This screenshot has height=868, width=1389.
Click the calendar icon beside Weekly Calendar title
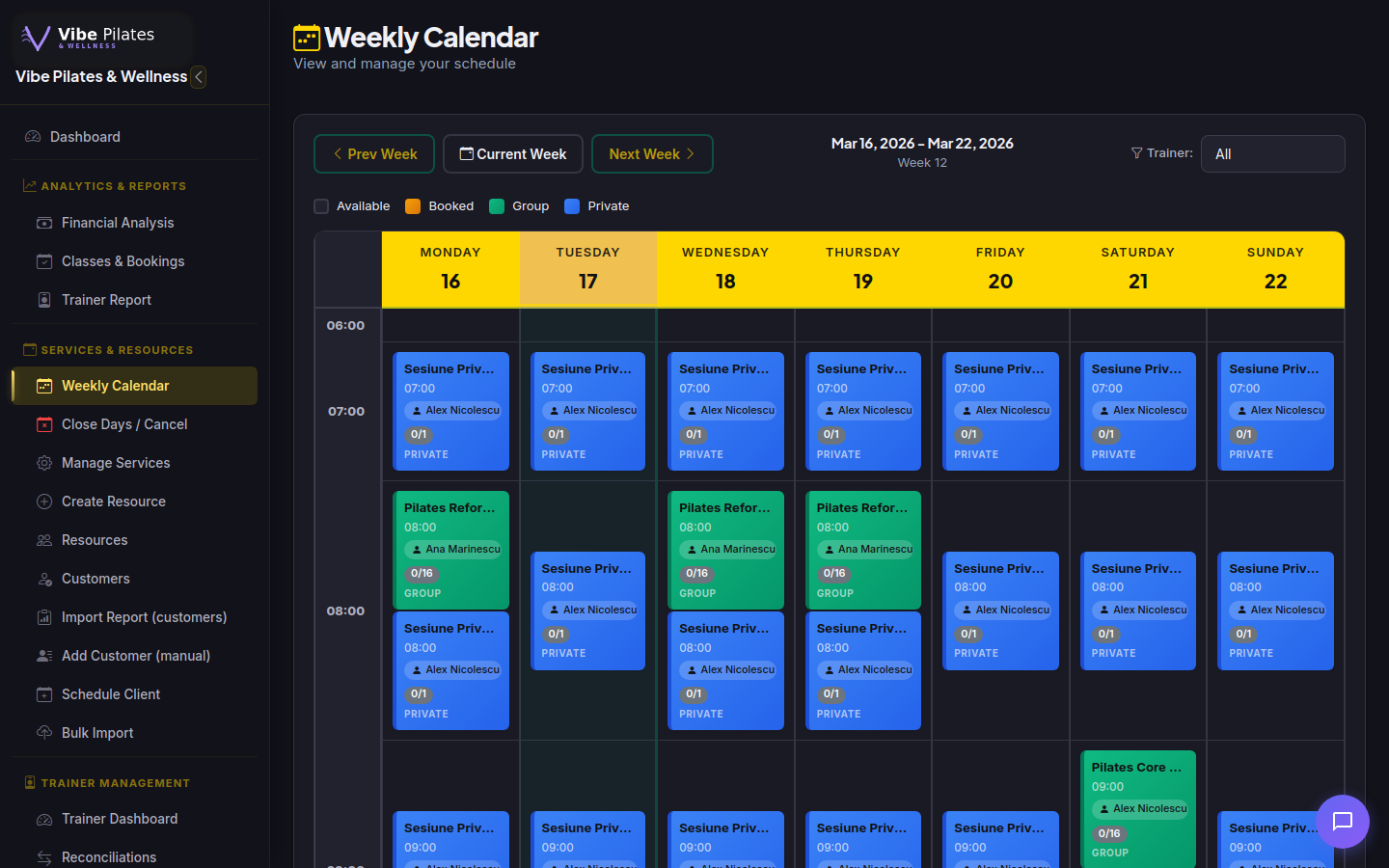(x=307, y=38)
